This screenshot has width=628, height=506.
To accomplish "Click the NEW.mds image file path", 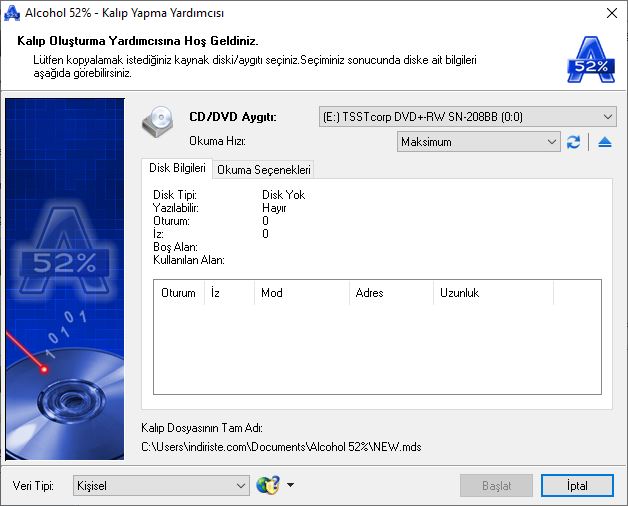I will [x=281, y=447].
